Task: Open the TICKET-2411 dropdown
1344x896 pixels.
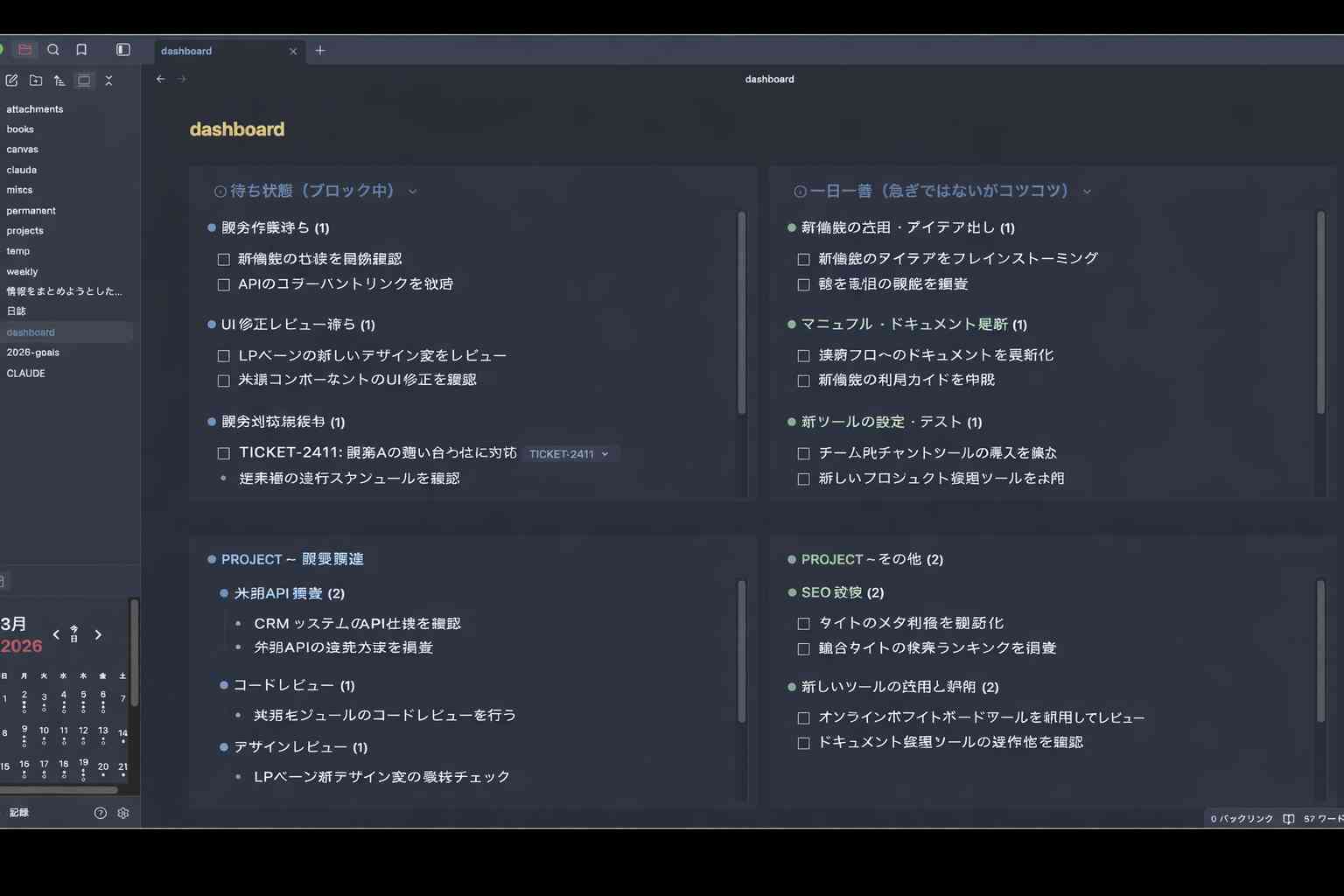Action: (x=604, y=454)
